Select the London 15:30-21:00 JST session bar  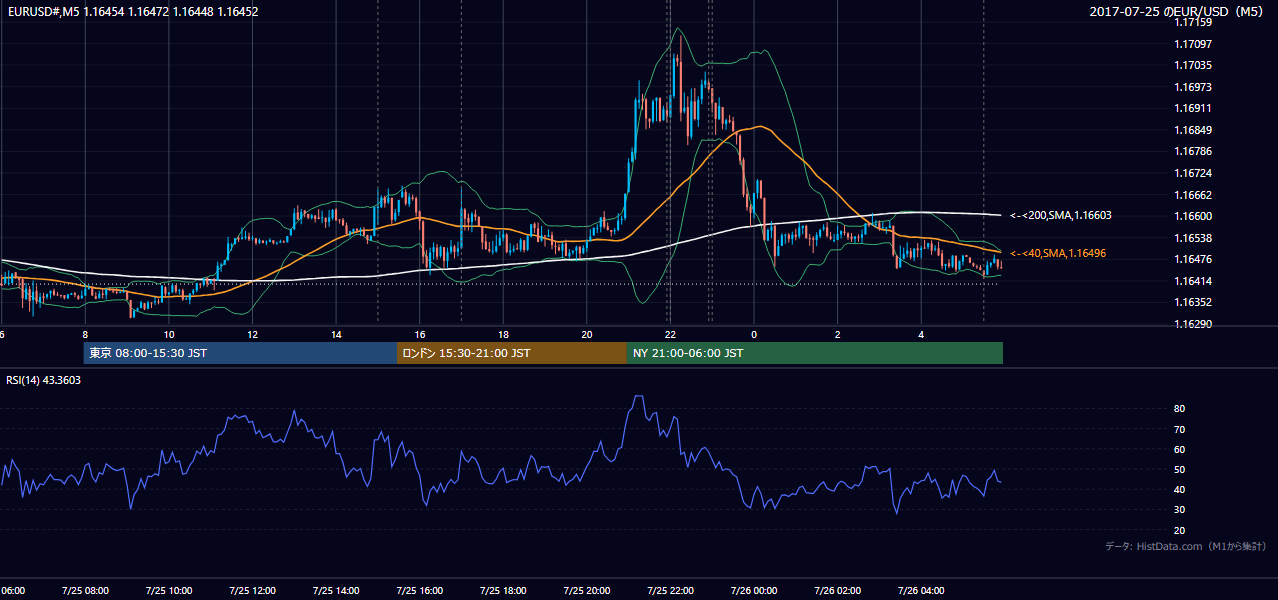tap(512, 353)
